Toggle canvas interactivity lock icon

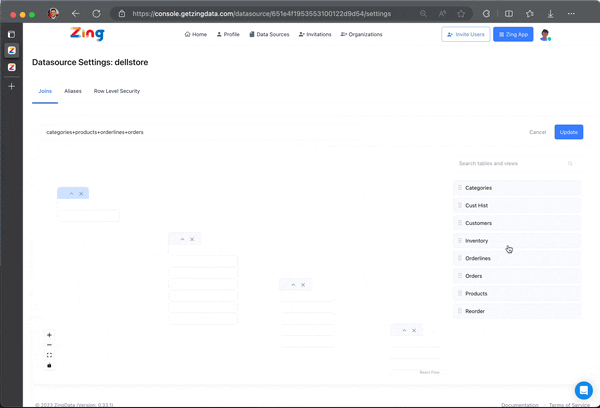[49, 366]
